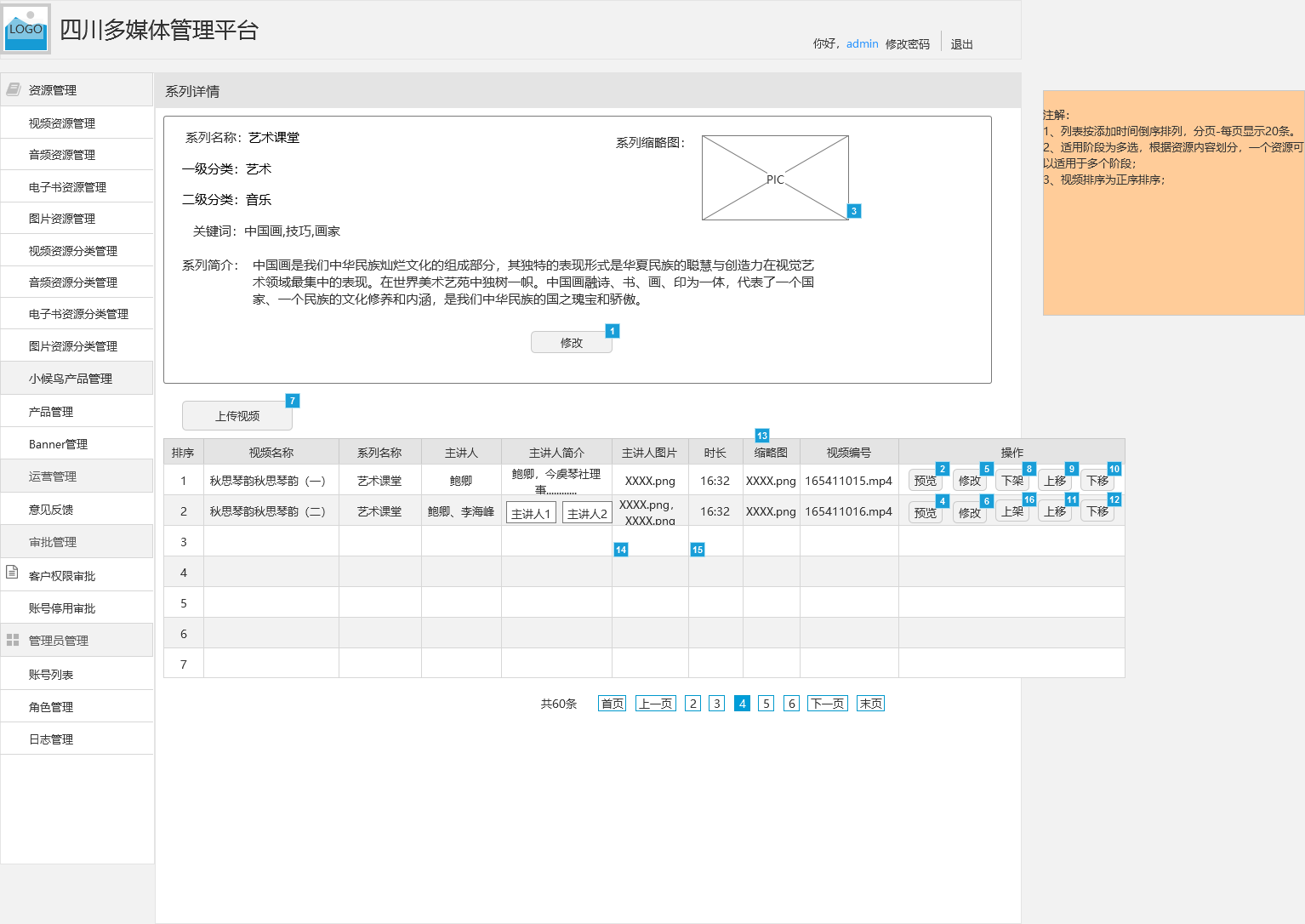
Task: Click 上架 for row 2 video
Action: point(1012,510)
